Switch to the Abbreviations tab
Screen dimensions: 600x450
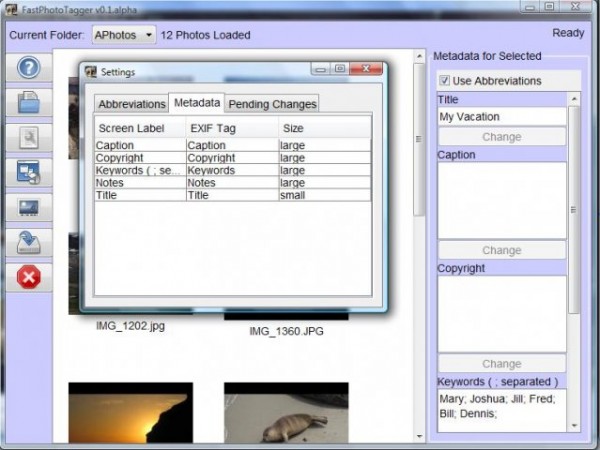(x=132, y=104)
